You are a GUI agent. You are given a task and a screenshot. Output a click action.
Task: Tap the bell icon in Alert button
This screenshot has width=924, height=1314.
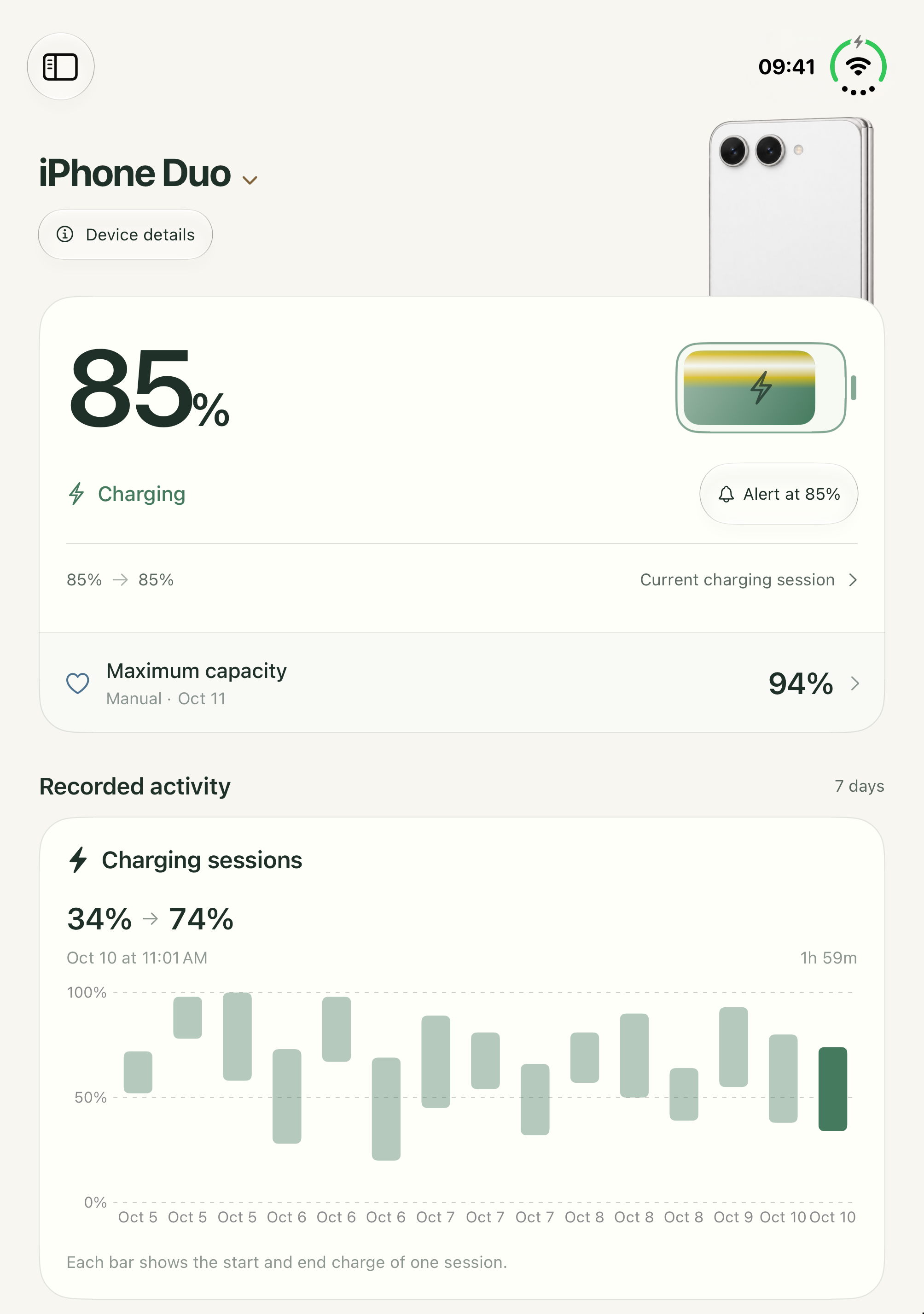726,494
